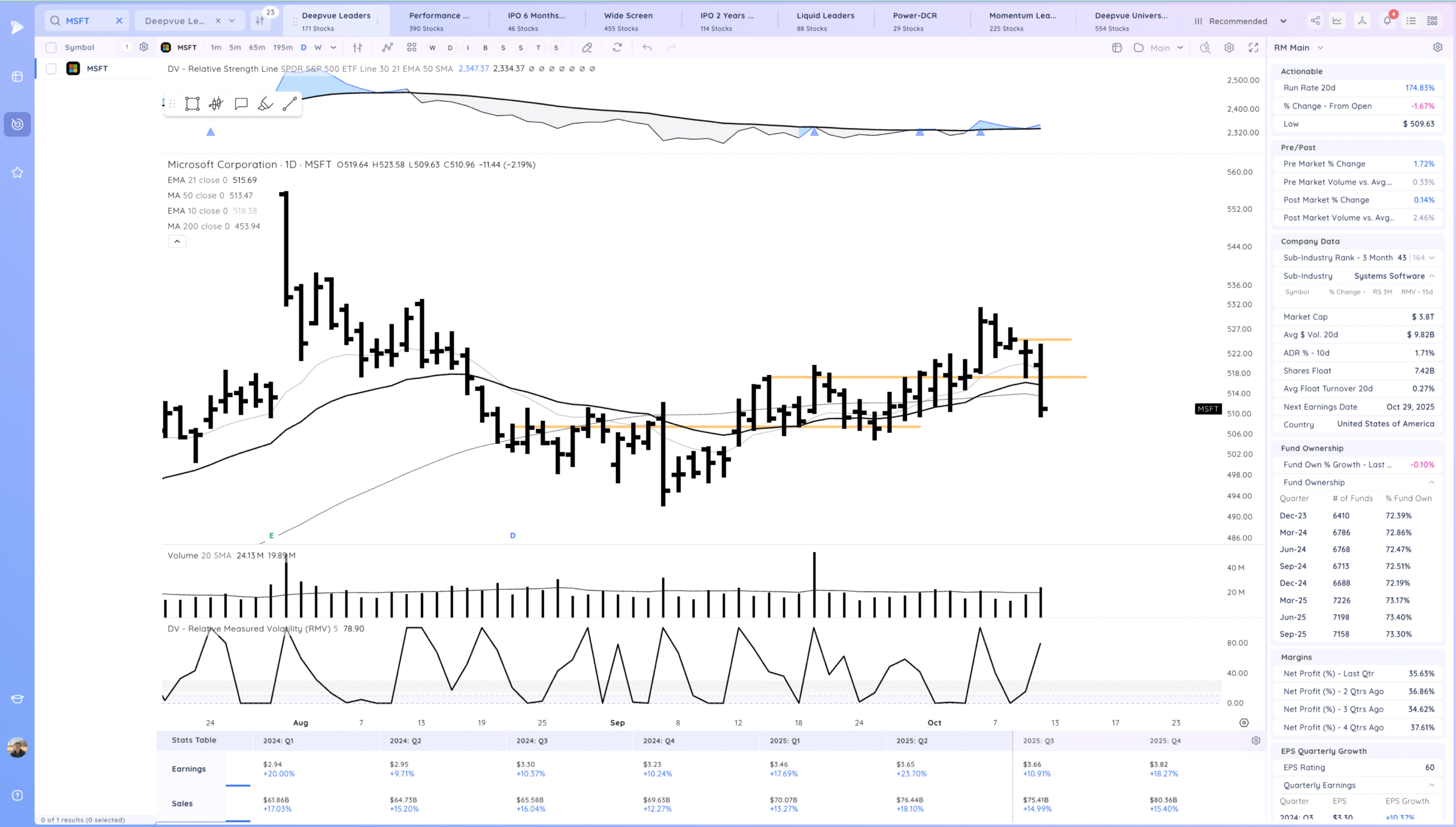Select the trend line drawing tool
Screen dimensions: 1456x827
pos(289,104)
